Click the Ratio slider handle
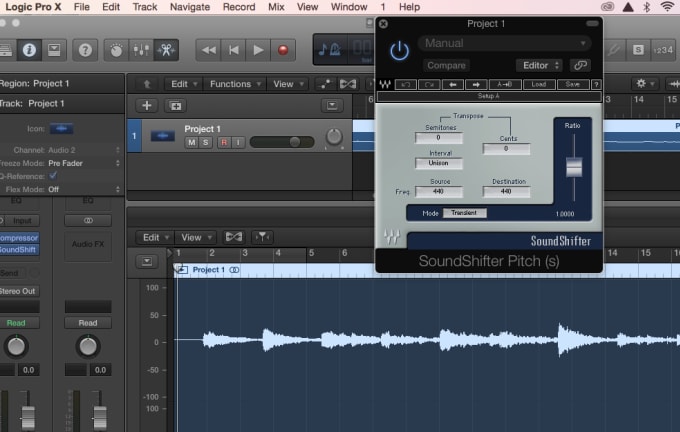 pos(574,167)
